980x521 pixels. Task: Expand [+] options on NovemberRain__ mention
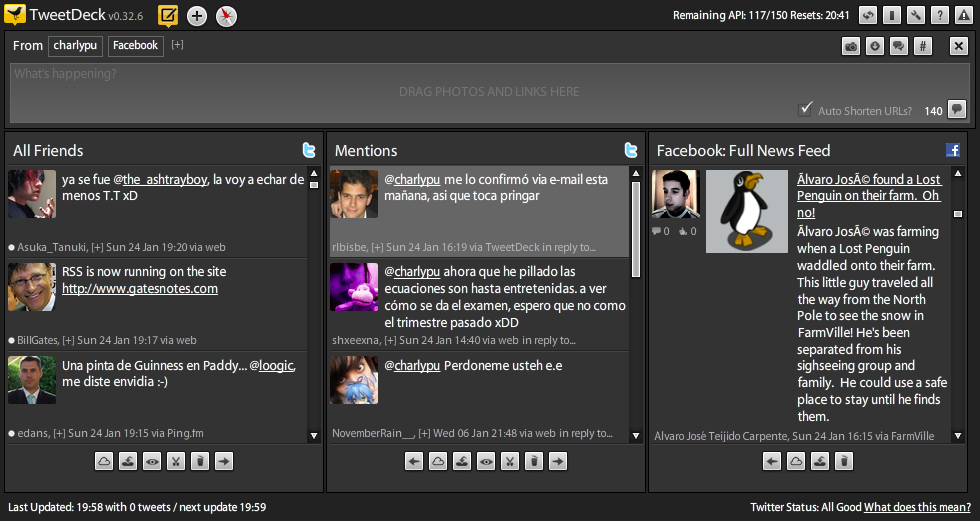pos(424,434)
